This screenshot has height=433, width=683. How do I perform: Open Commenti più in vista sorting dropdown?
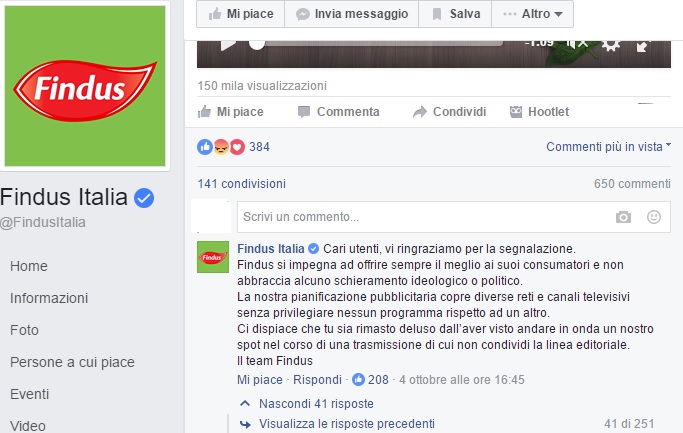pyautogui.click(x=609, y=147)
